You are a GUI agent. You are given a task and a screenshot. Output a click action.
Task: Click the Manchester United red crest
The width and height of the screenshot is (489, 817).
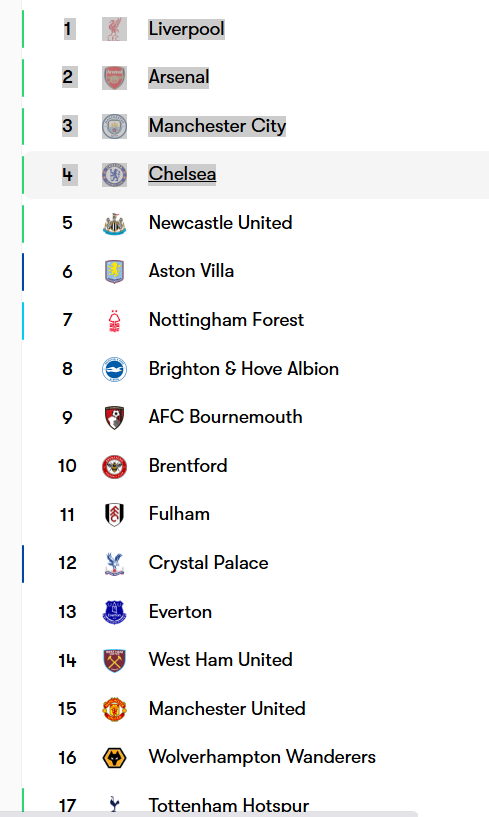tap(114, 709)
